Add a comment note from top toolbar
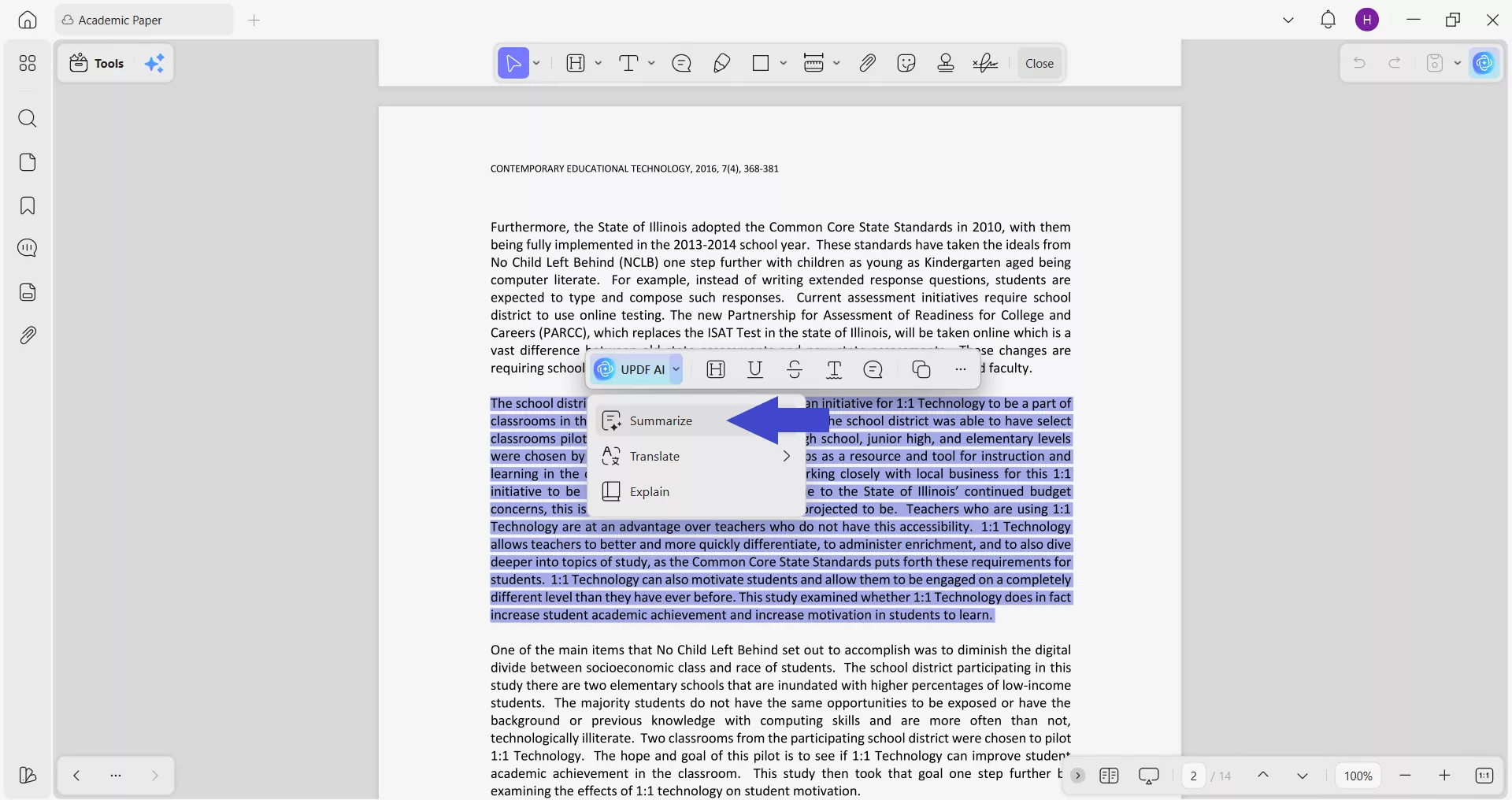 tap(682, 63)
